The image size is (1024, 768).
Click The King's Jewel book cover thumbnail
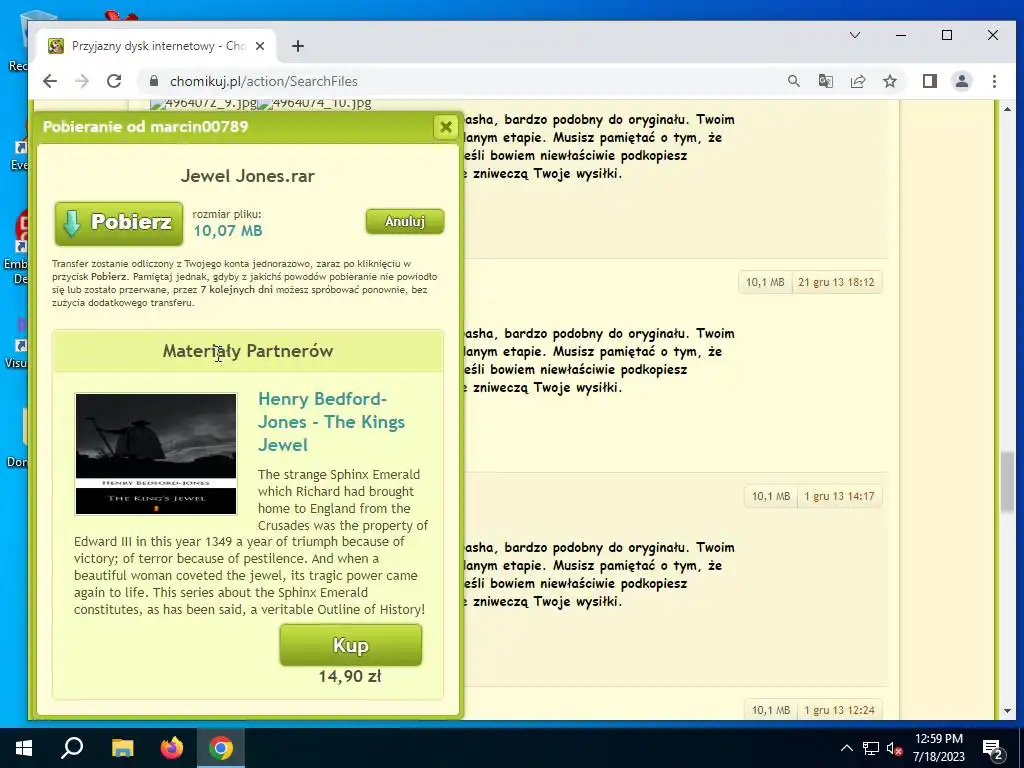coord(156,454)
